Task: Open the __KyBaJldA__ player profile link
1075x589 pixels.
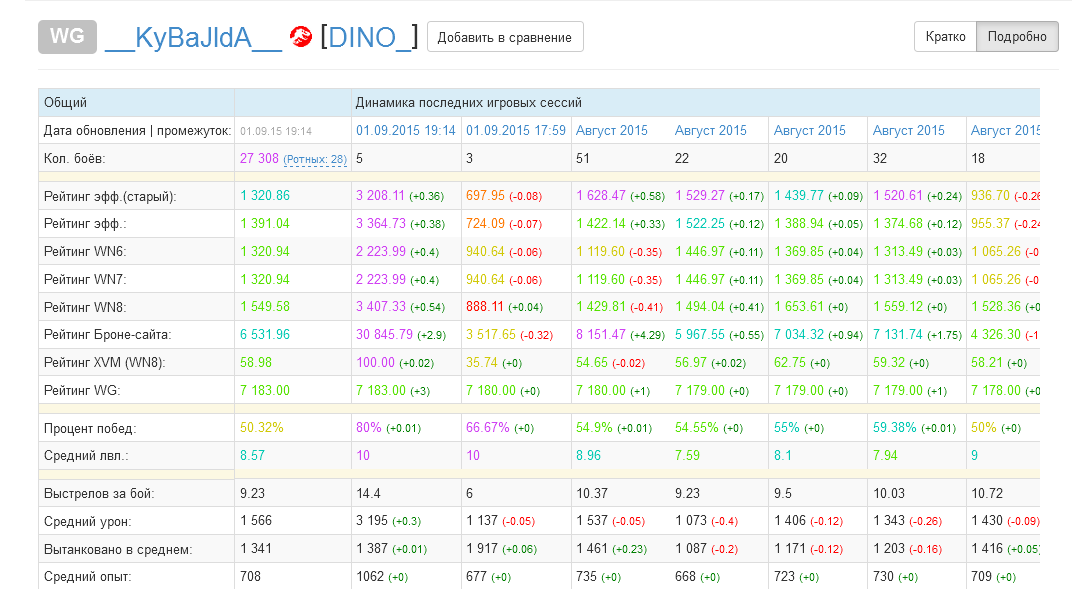Action: coord(194,37)
